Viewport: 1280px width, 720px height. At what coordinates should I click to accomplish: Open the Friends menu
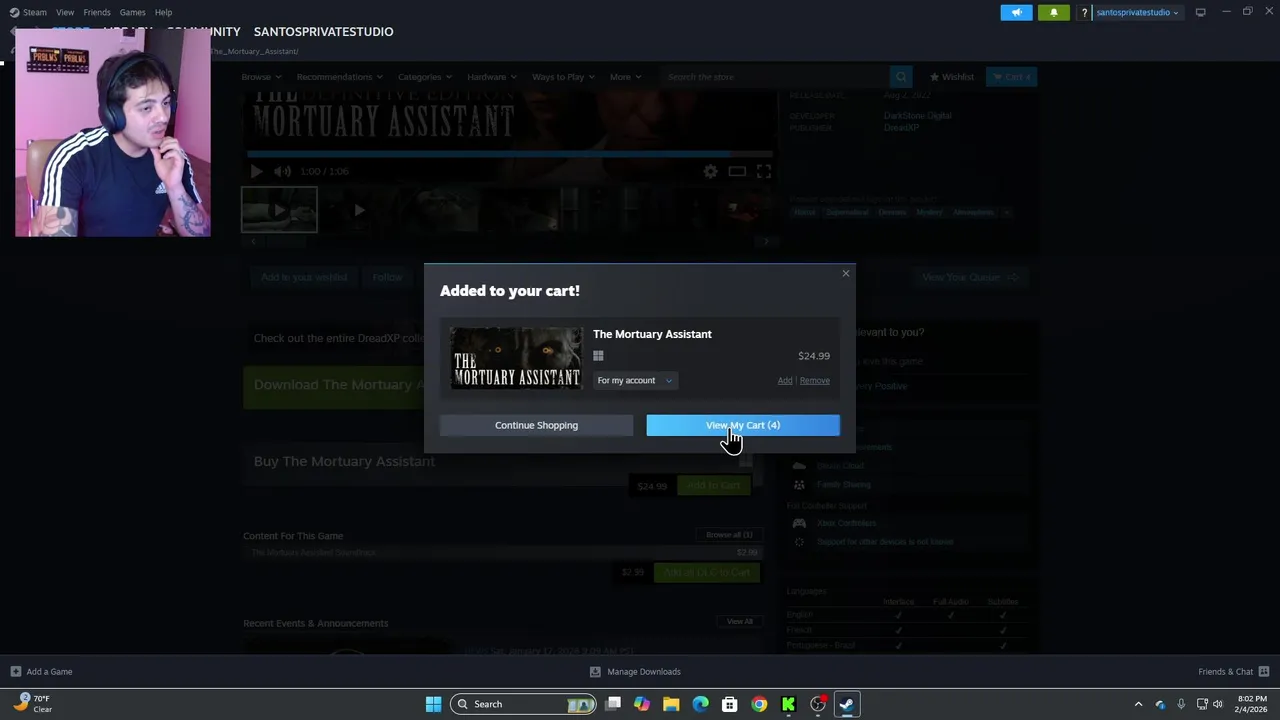pos(97,12)
